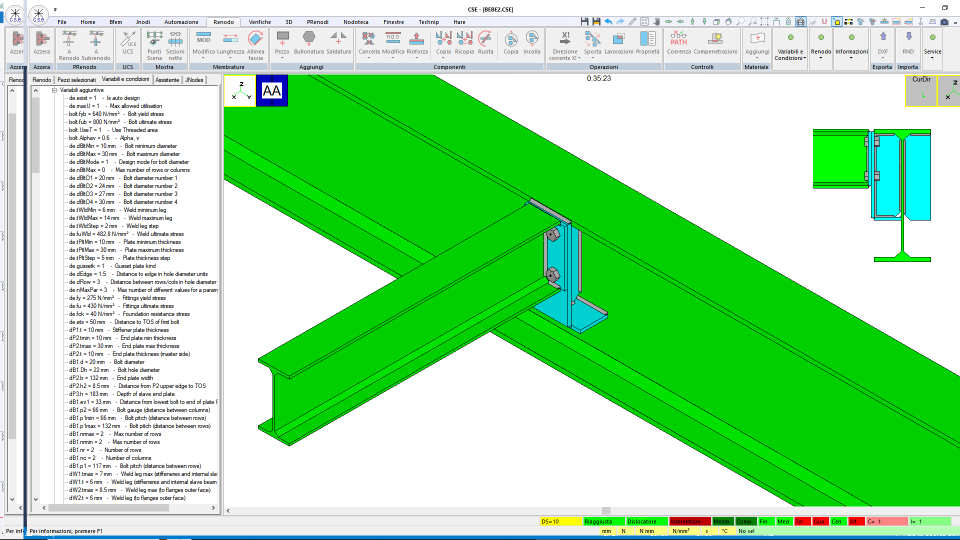Screen dimensions: 960x540
Task: Run the Coerenza PATH check
Action: click(x=678, y=43)
